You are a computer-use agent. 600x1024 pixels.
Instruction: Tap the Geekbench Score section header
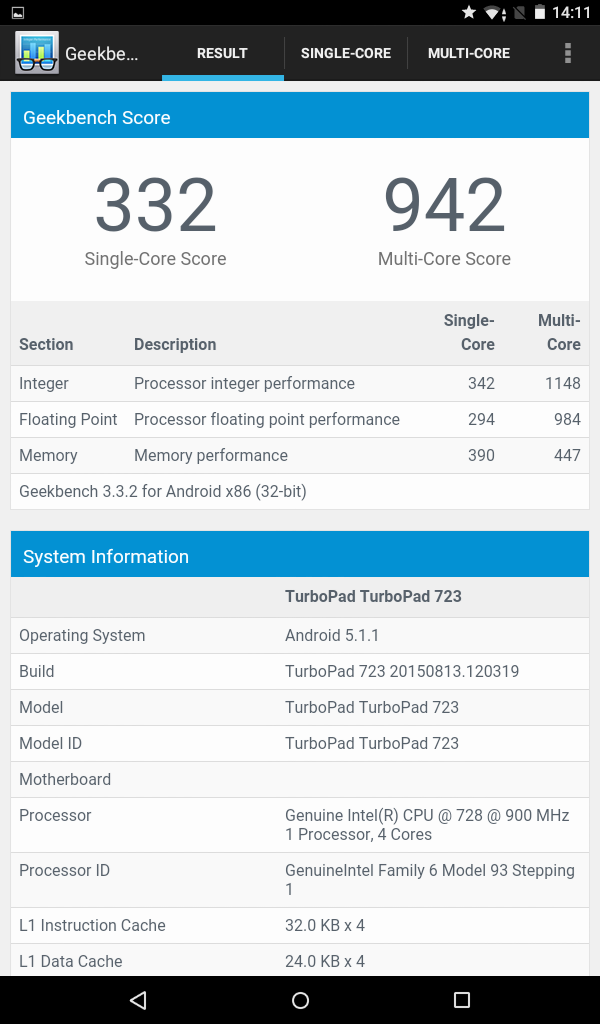pos(300,117)
